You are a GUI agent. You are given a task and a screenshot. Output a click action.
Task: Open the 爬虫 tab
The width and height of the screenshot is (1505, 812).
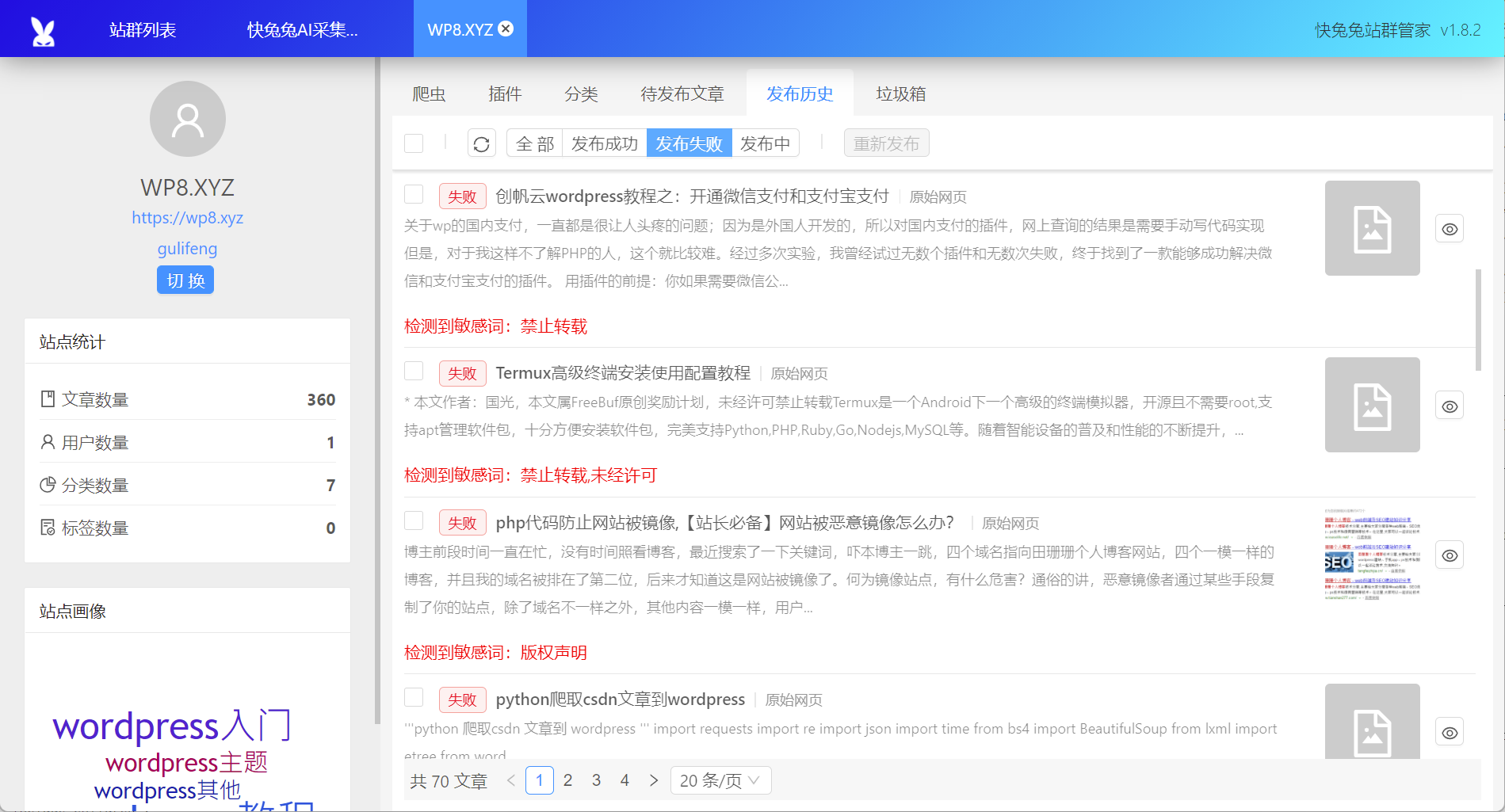[x=429, y=94]
